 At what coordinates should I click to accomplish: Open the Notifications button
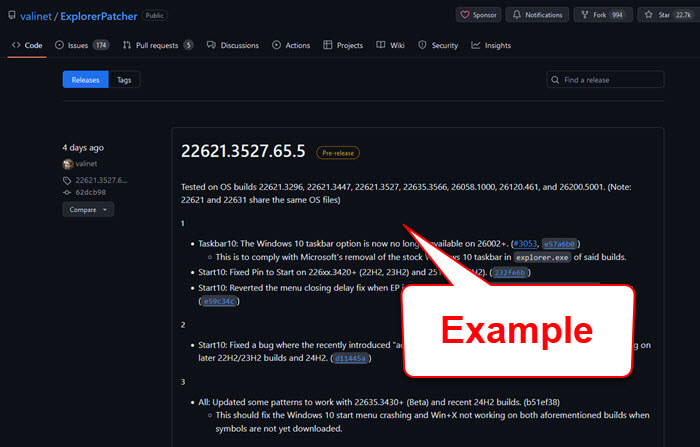[x=537, y=15]
